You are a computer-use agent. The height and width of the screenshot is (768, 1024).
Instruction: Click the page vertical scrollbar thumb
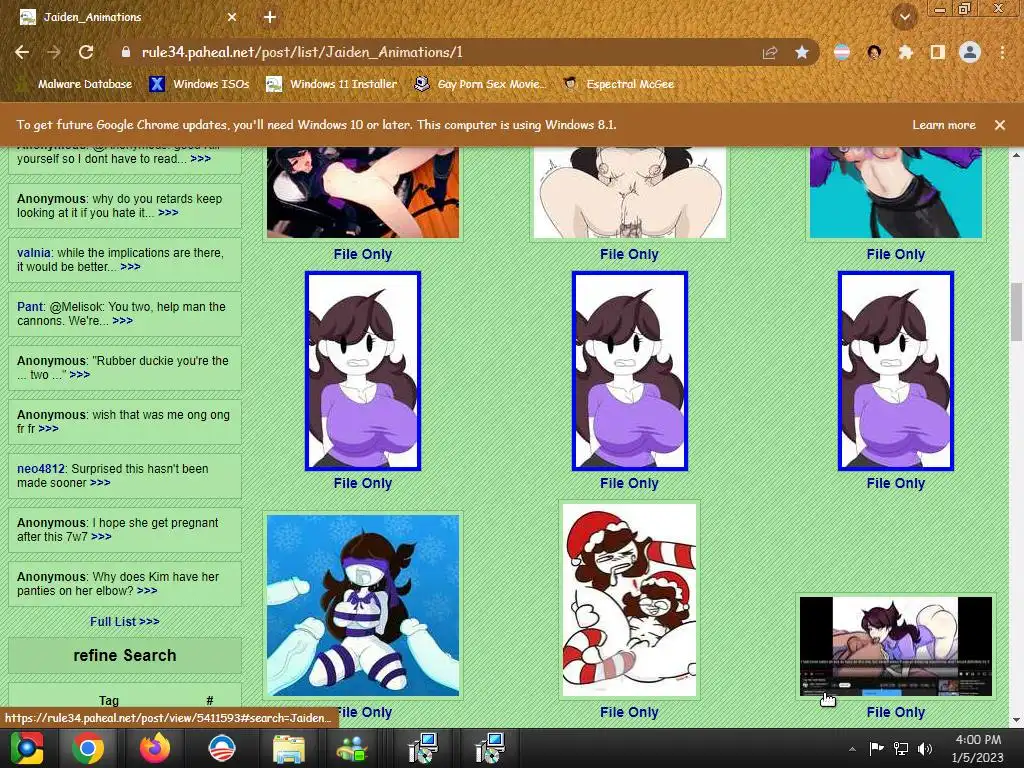(x=1016, y=312)
